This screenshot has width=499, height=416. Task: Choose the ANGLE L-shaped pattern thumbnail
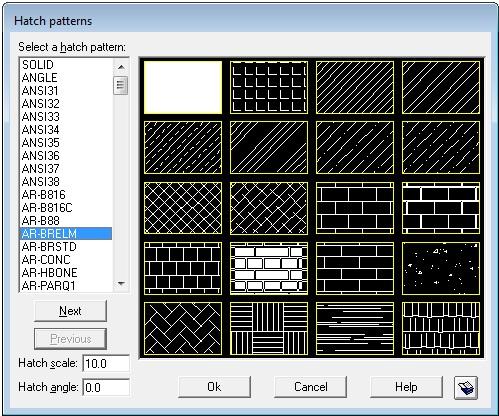coord(269,87)
